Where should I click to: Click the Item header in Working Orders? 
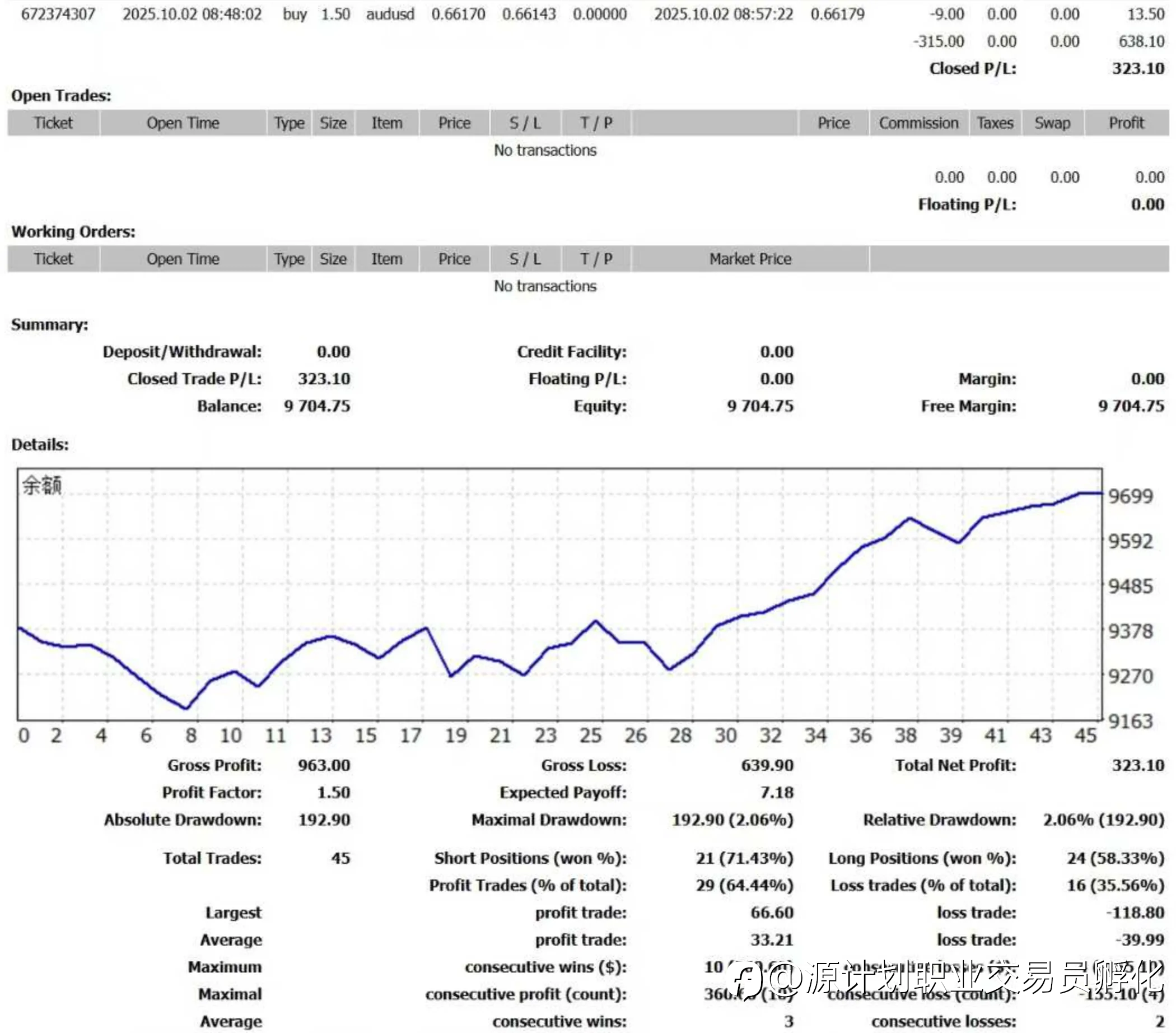point(386,259)
